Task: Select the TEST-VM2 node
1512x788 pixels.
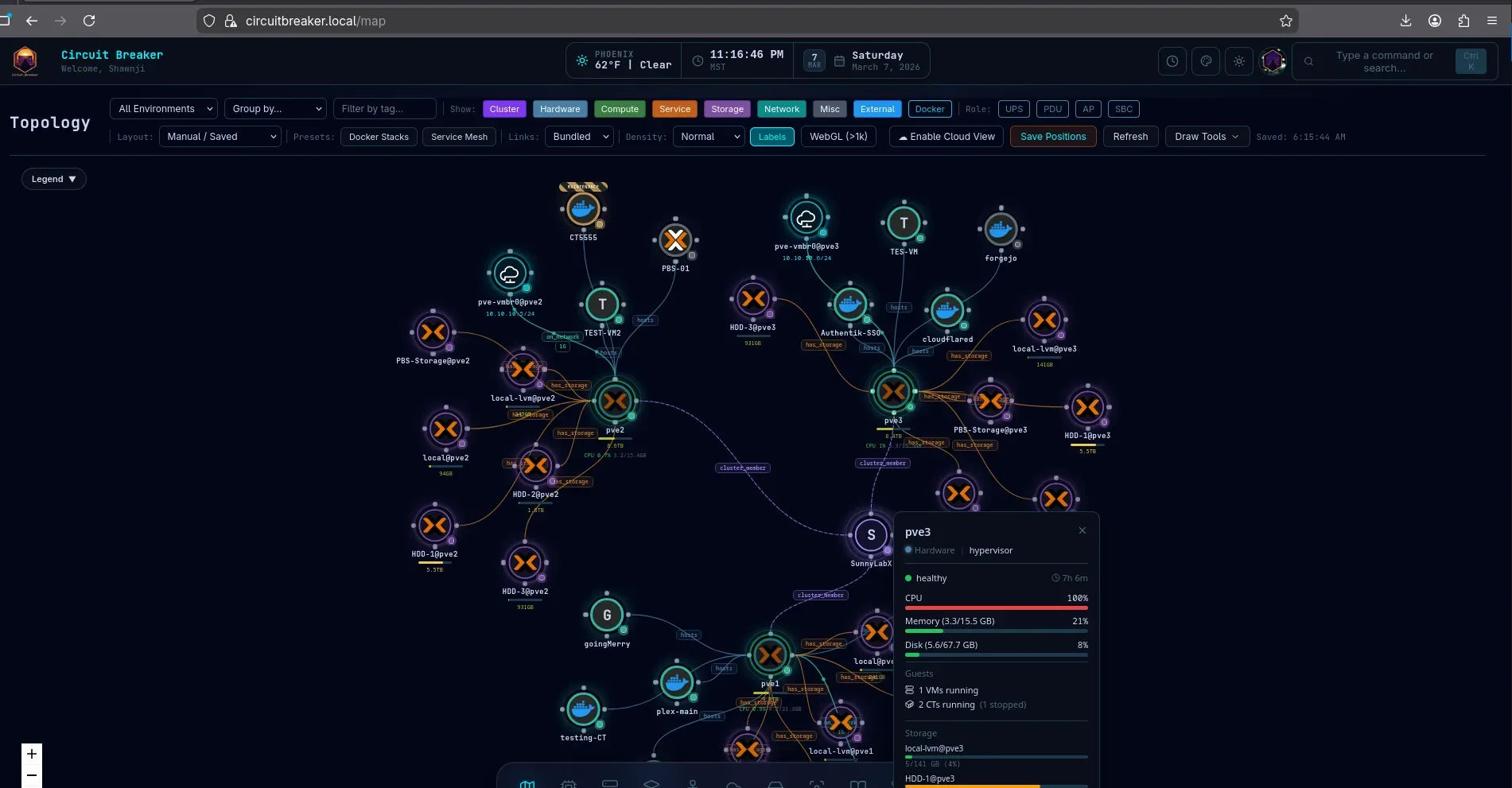Action: coord(602,304)
